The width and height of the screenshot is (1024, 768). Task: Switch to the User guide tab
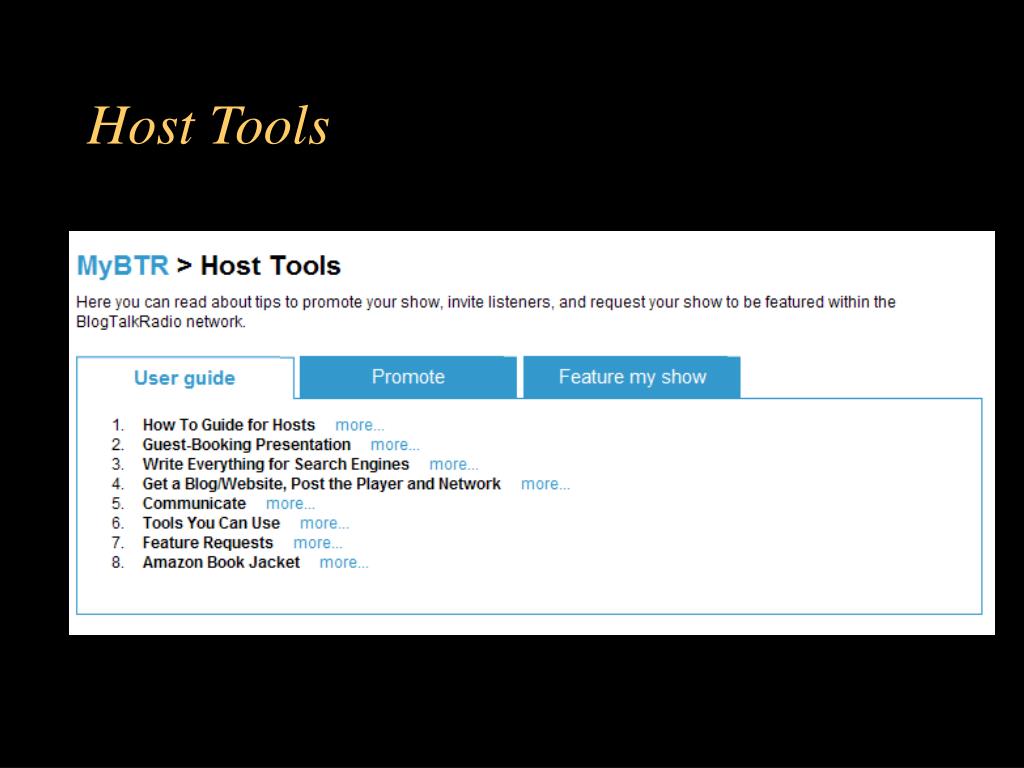[x=185, y=378]
